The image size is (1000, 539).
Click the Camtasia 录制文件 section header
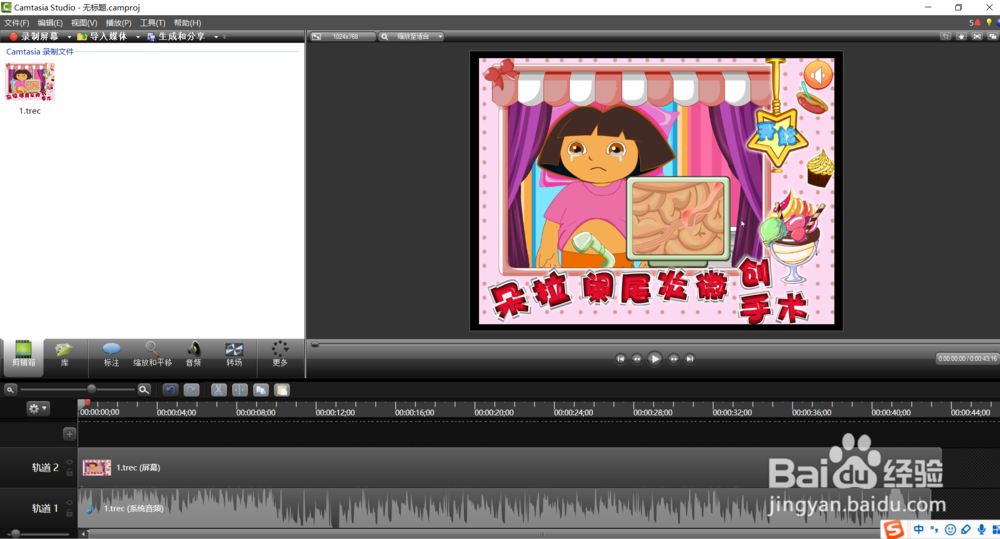(40, 52)
